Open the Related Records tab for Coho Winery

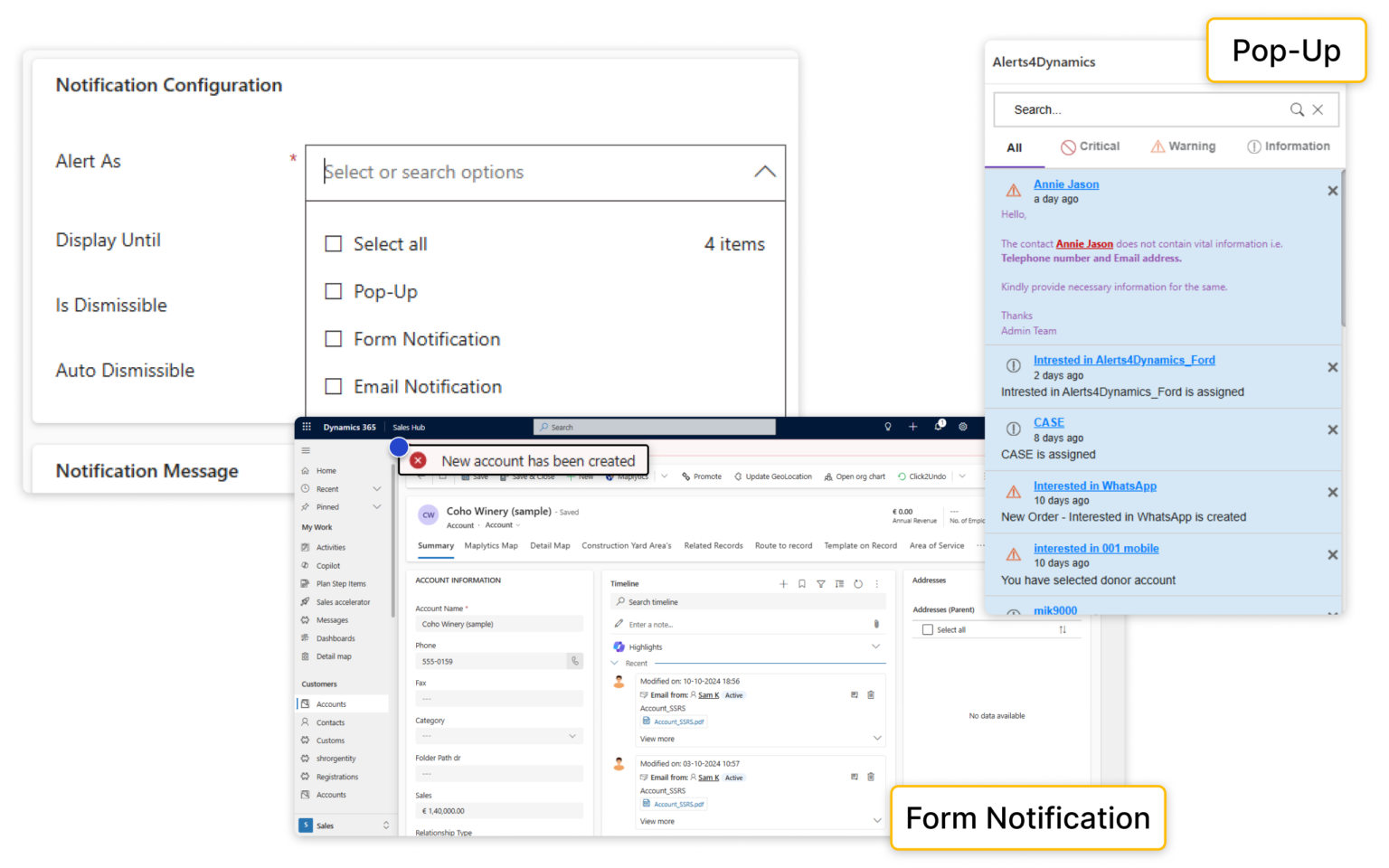[713, 545]
